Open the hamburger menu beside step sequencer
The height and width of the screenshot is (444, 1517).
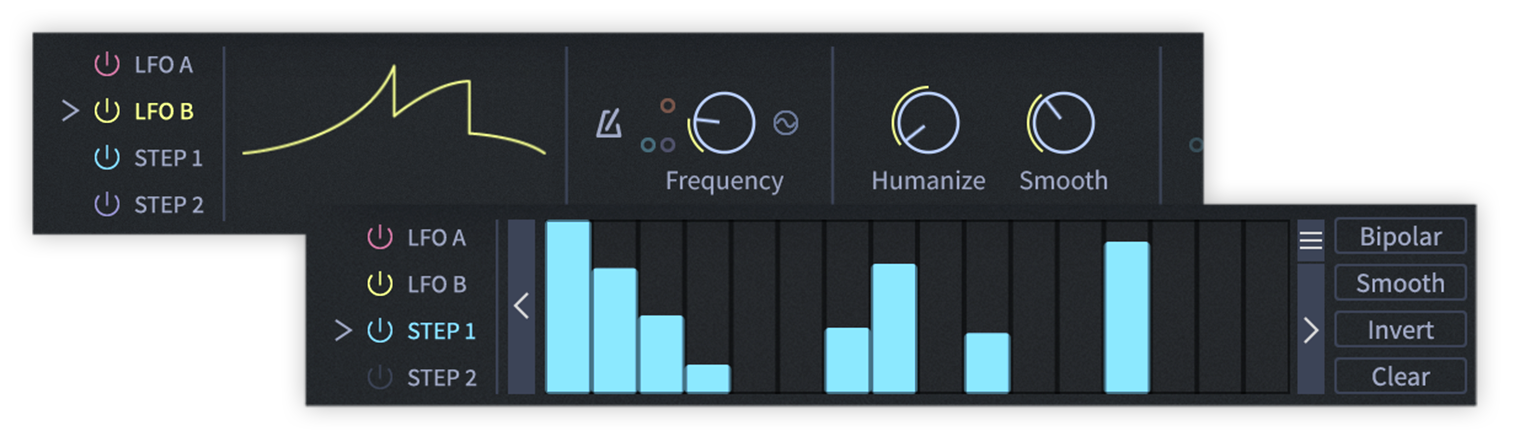1310,240
